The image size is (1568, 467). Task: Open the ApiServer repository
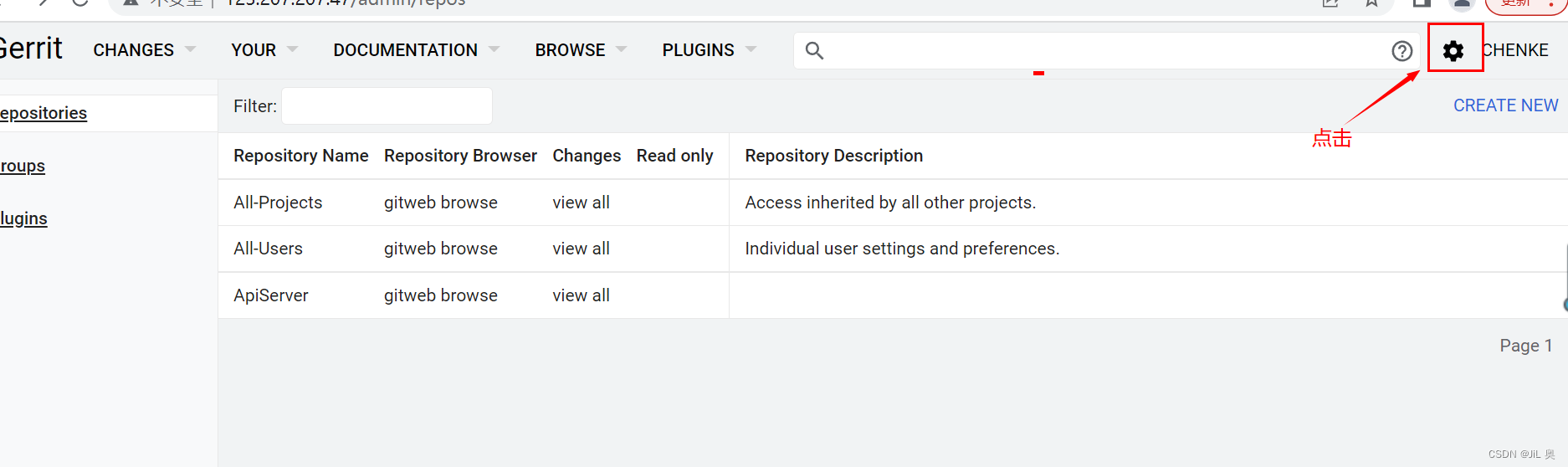(x=270, y=295)
